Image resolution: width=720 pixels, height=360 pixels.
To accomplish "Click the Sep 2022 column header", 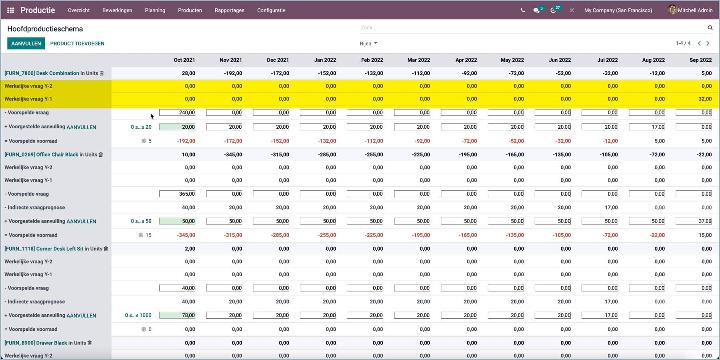I will [x=701, y=60].
